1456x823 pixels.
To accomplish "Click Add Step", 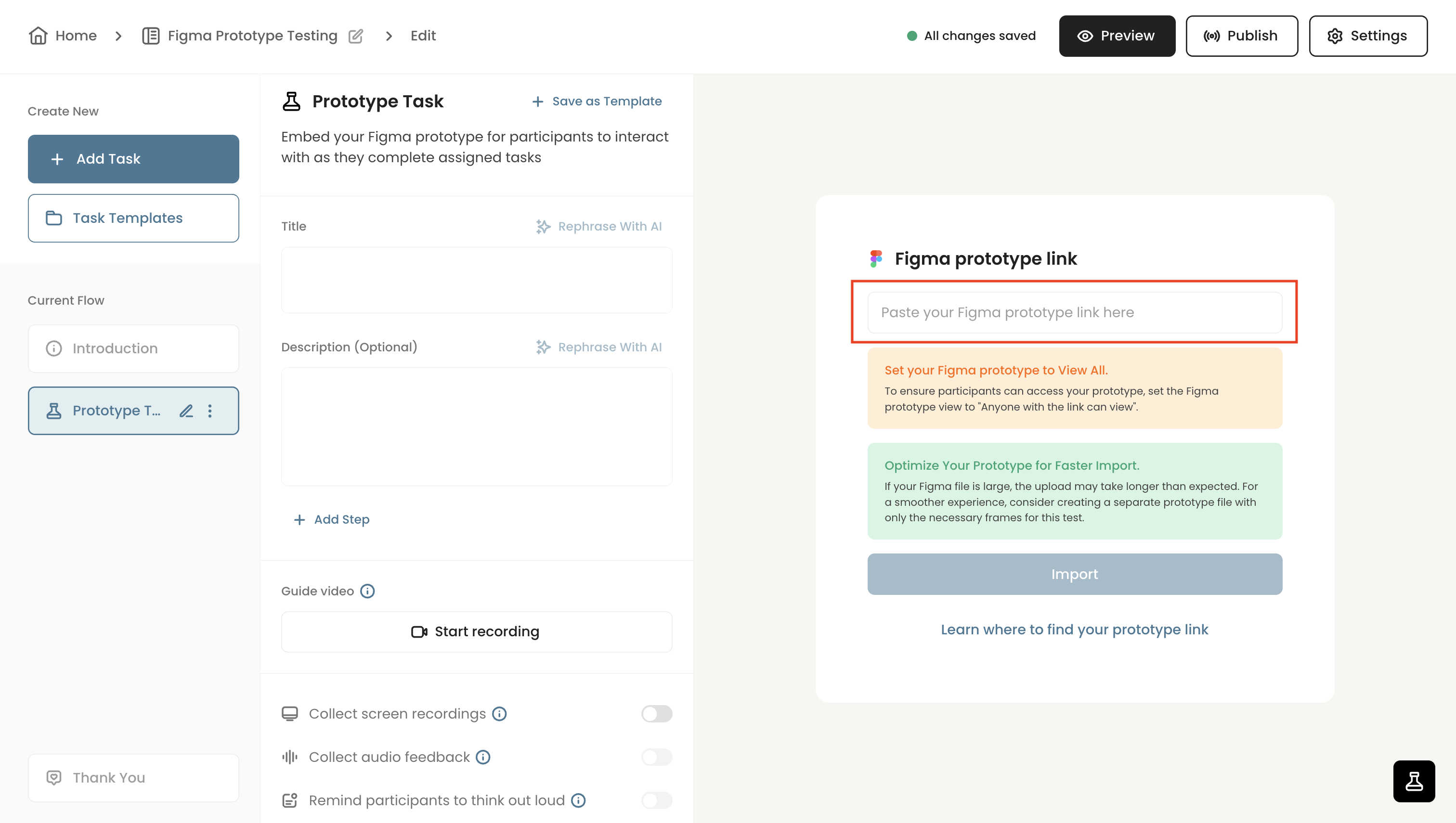I will point(332,519).
